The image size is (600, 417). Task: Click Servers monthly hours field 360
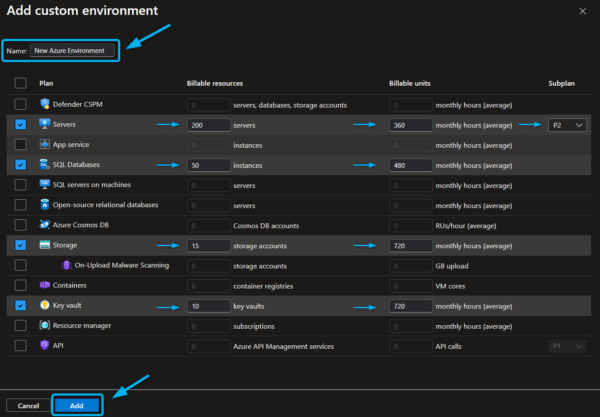click(411, 125)
